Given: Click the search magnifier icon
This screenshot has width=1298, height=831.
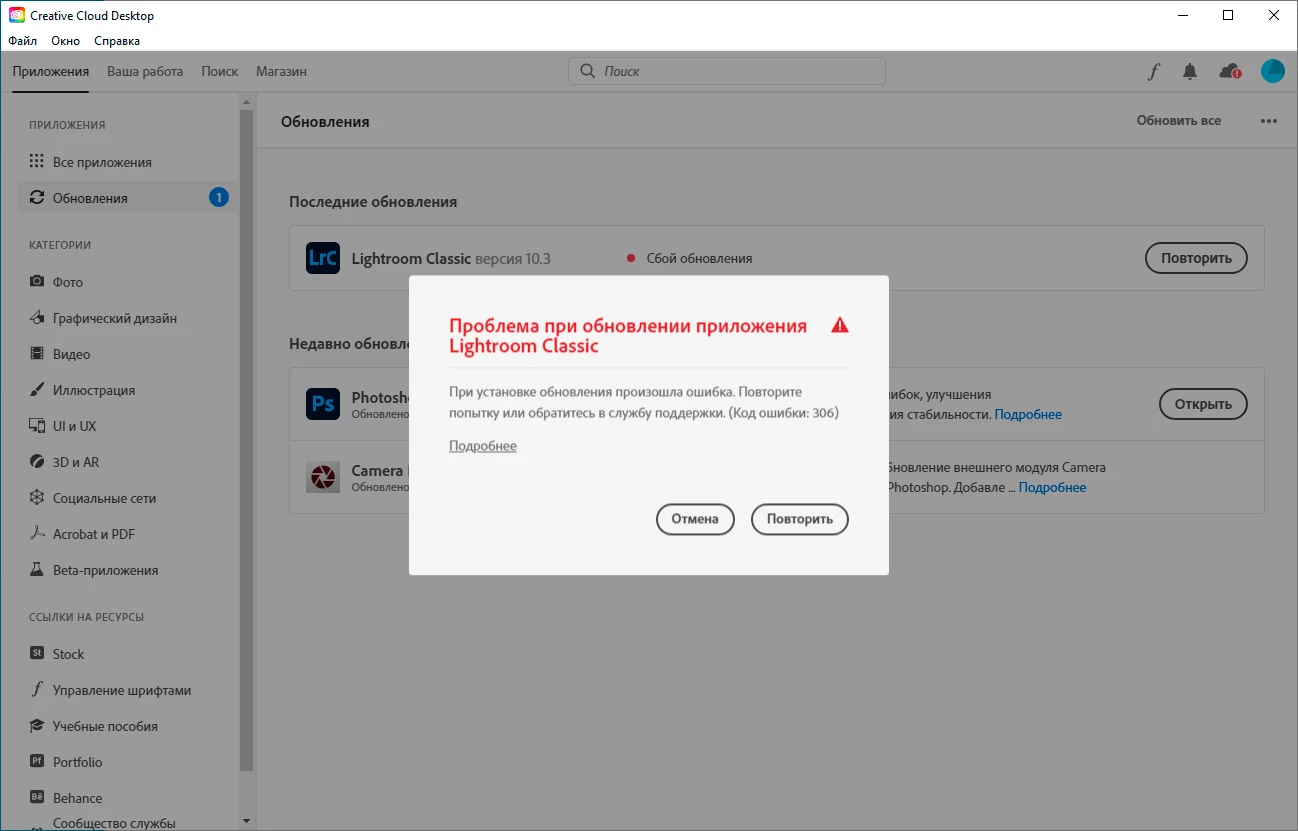Looking at the screenshot, I should pos(587,71).
